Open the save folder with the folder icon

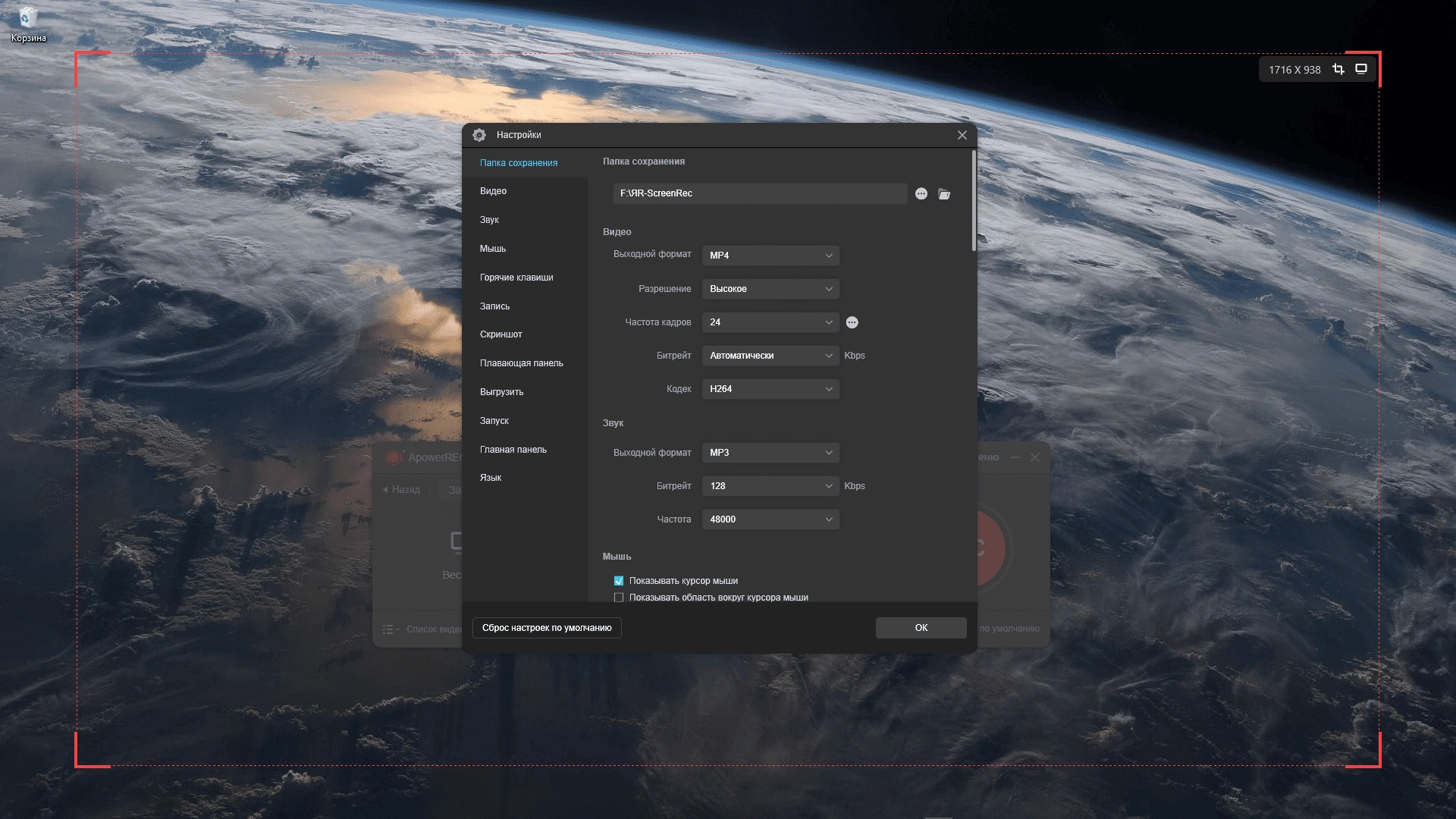click(944, 194)
